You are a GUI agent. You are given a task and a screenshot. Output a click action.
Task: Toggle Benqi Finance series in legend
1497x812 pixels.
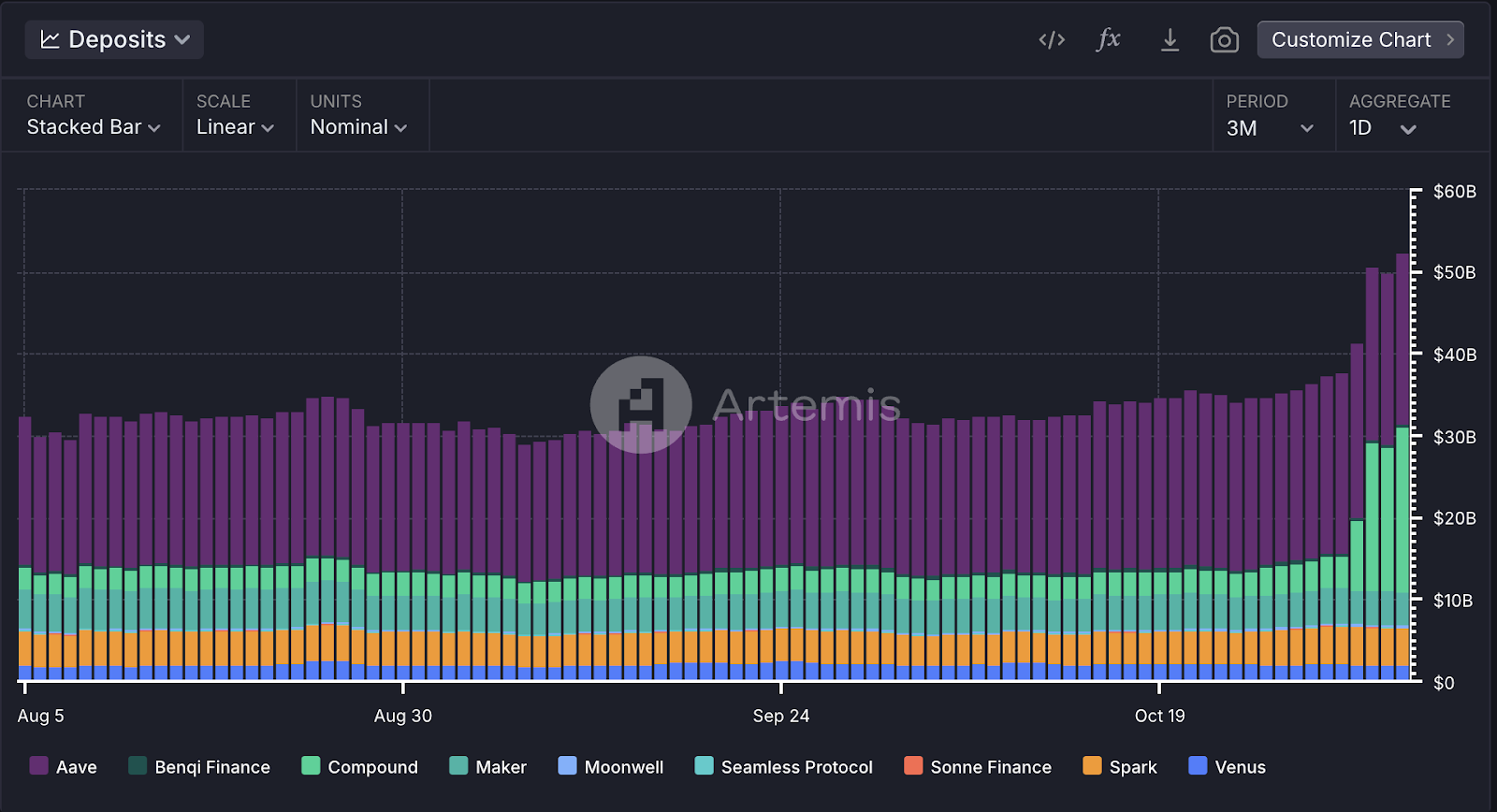199,766
